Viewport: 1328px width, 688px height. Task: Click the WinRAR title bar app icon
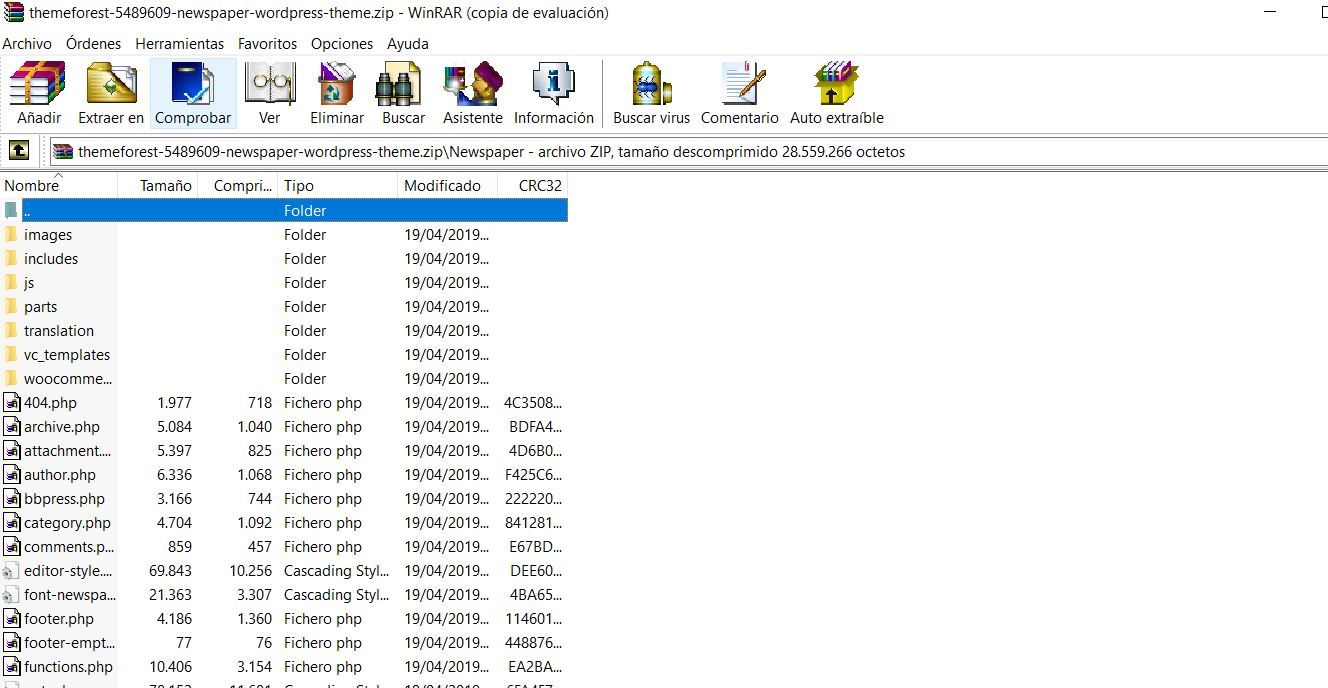point(12,13)
